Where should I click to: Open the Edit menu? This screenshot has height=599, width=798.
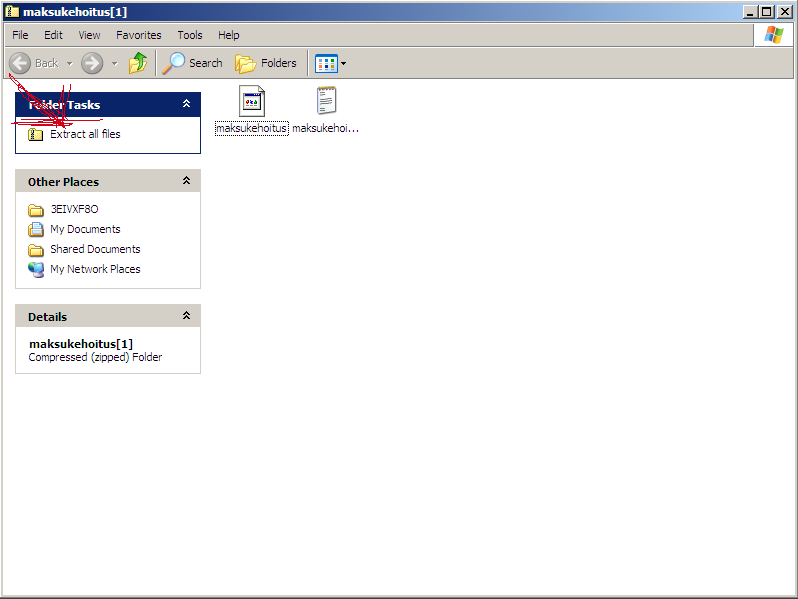[x=53, y=35]
